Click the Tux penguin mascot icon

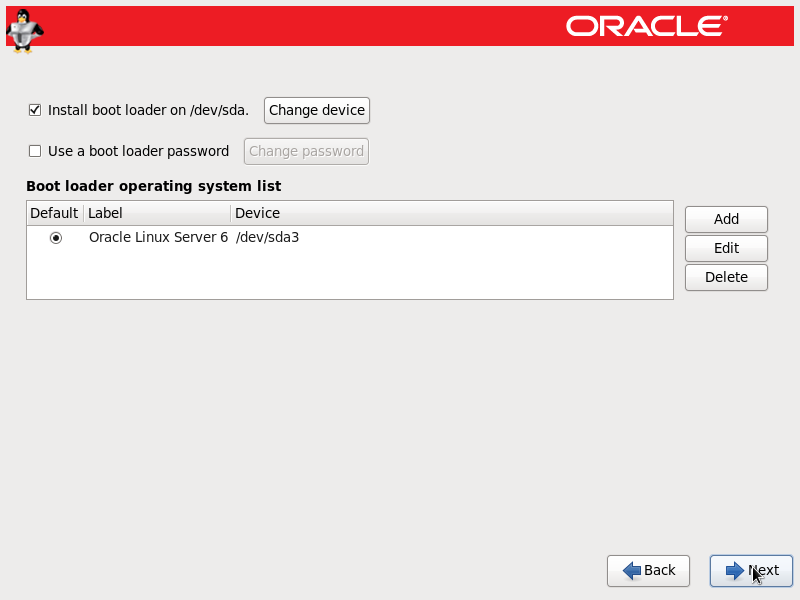click(24, 32)
